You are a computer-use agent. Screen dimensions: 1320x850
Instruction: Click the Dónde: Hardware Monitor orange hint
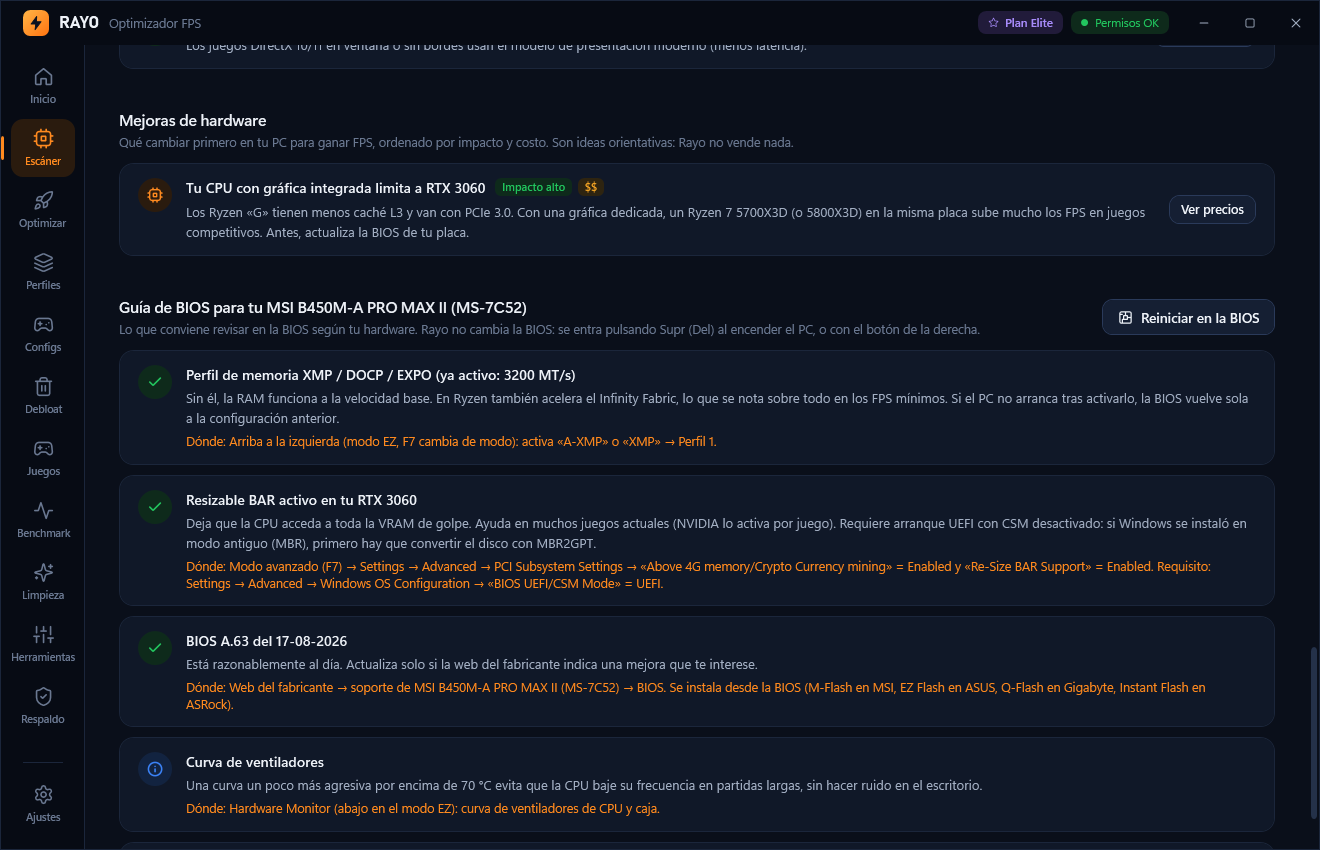tap(423, 808)
